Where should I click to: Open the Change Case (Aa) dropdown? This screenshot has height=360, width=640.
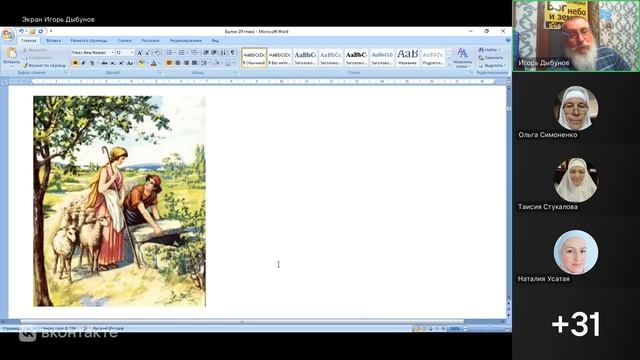click(130, 63)
